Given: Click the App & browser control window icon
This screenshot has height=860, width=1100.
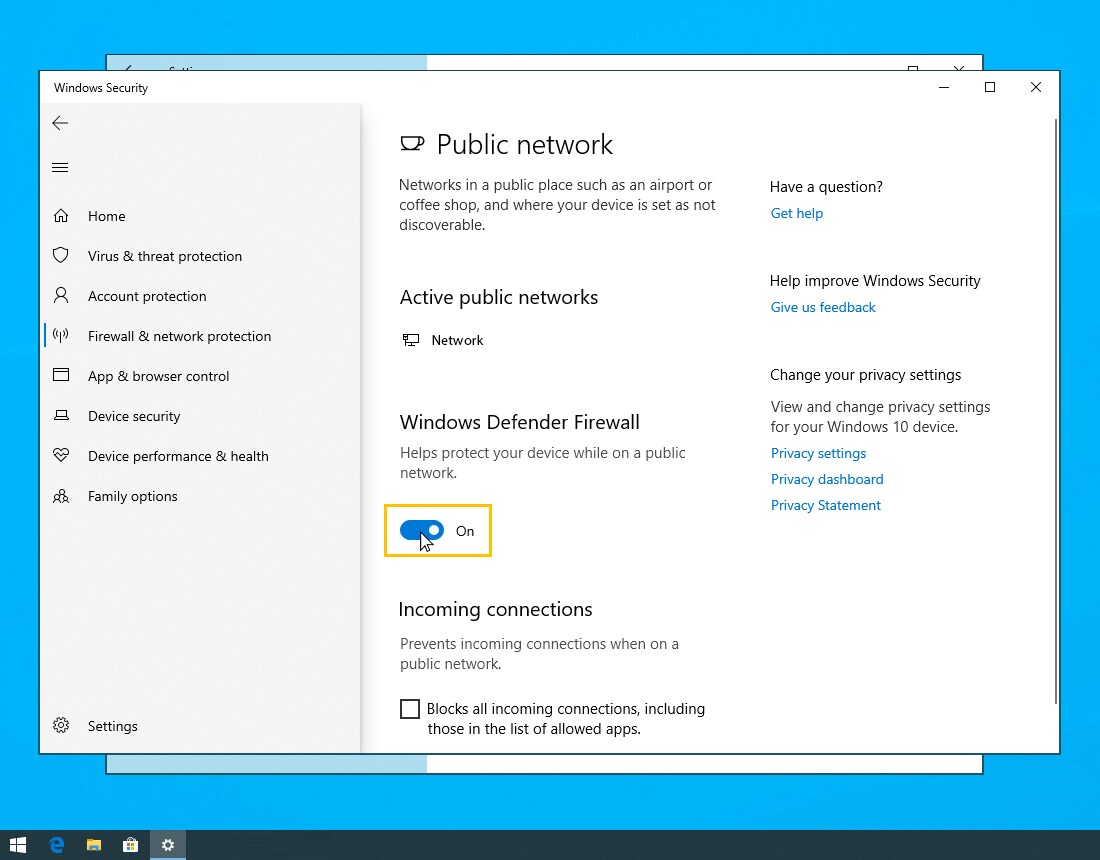Looking at the screenshot, I should (x=61, y=375).
